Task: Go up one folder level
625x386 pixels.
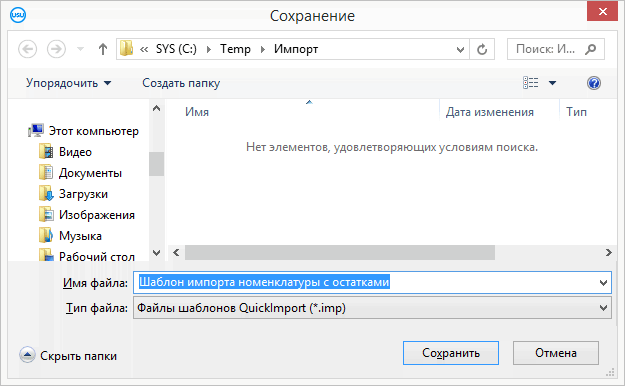Action: pos(103,49)
